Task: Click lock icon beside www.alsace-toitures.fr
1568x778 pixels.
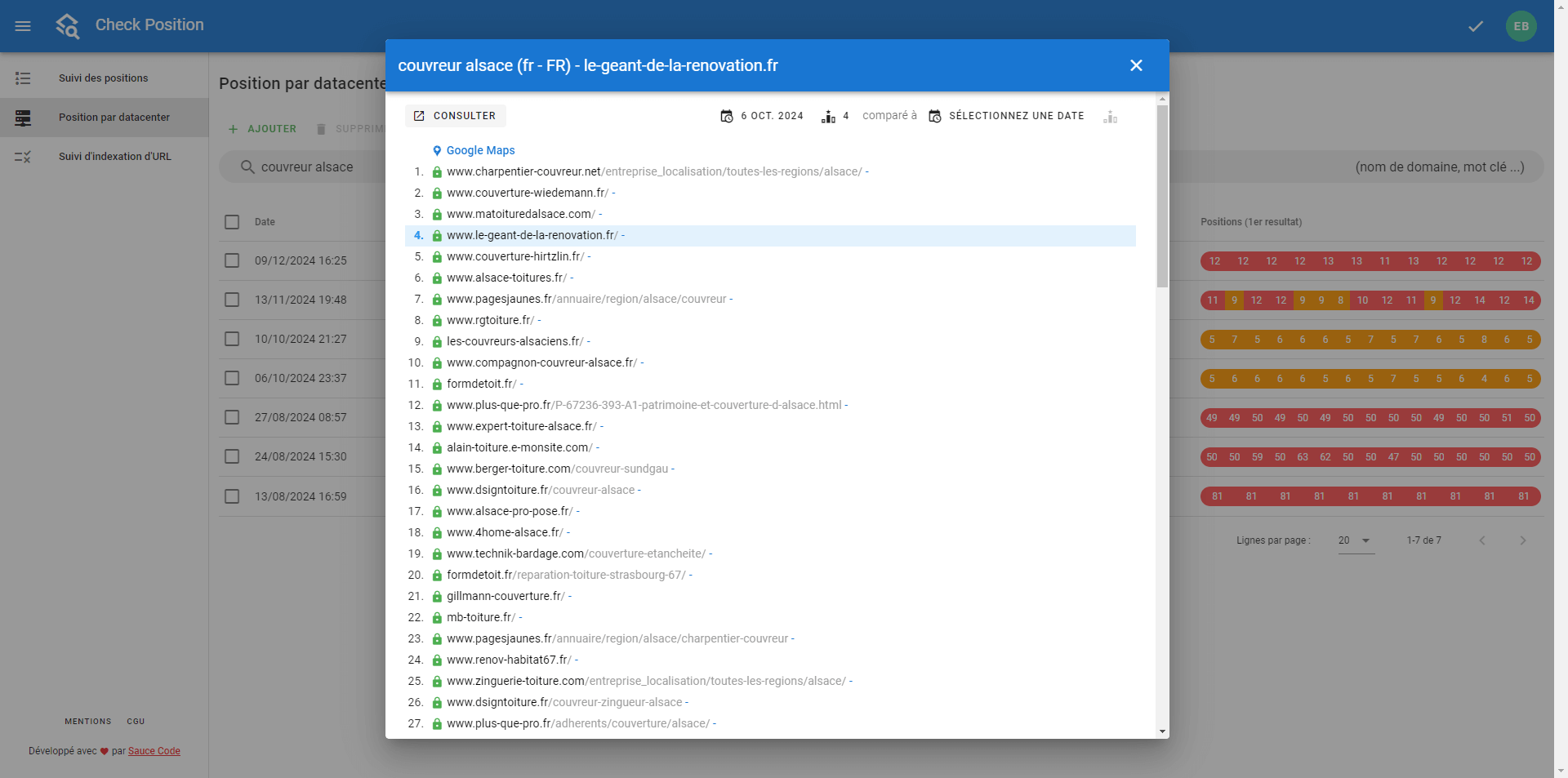Action: (x=437, y=278)
